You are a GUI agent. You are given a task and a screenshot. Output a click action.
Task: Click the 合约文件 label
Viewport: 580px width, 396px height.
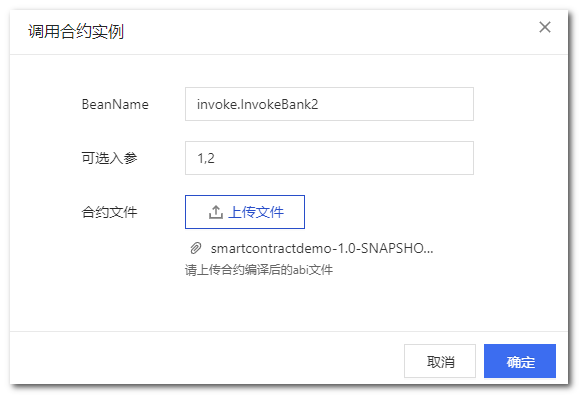tap(109, 212)
